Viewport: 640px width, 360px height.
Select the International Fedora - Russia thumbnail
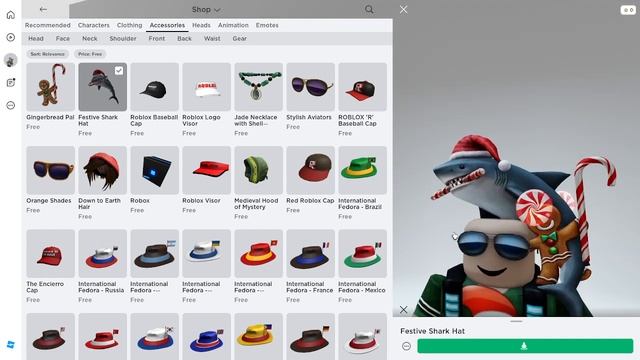pos(102,253)
